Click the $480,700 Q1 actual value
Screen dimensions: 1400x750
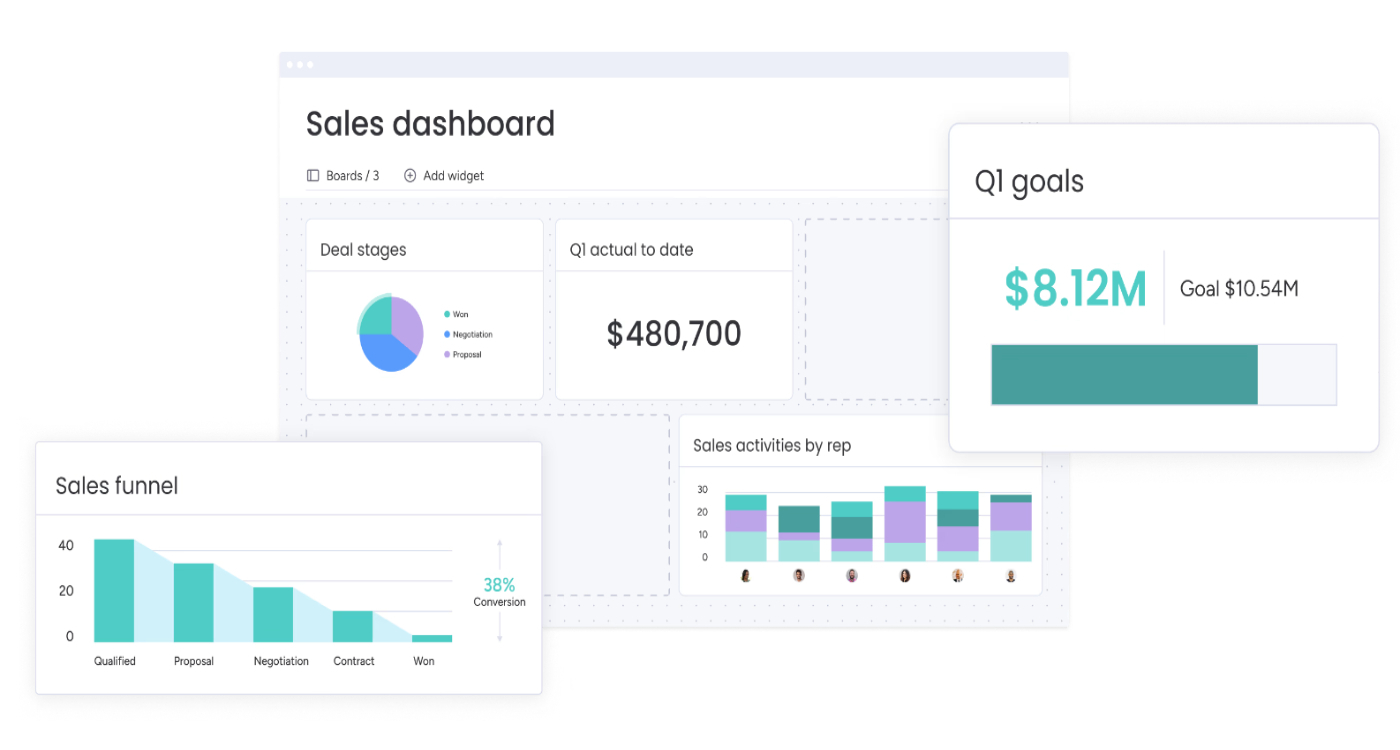[674, 334]
